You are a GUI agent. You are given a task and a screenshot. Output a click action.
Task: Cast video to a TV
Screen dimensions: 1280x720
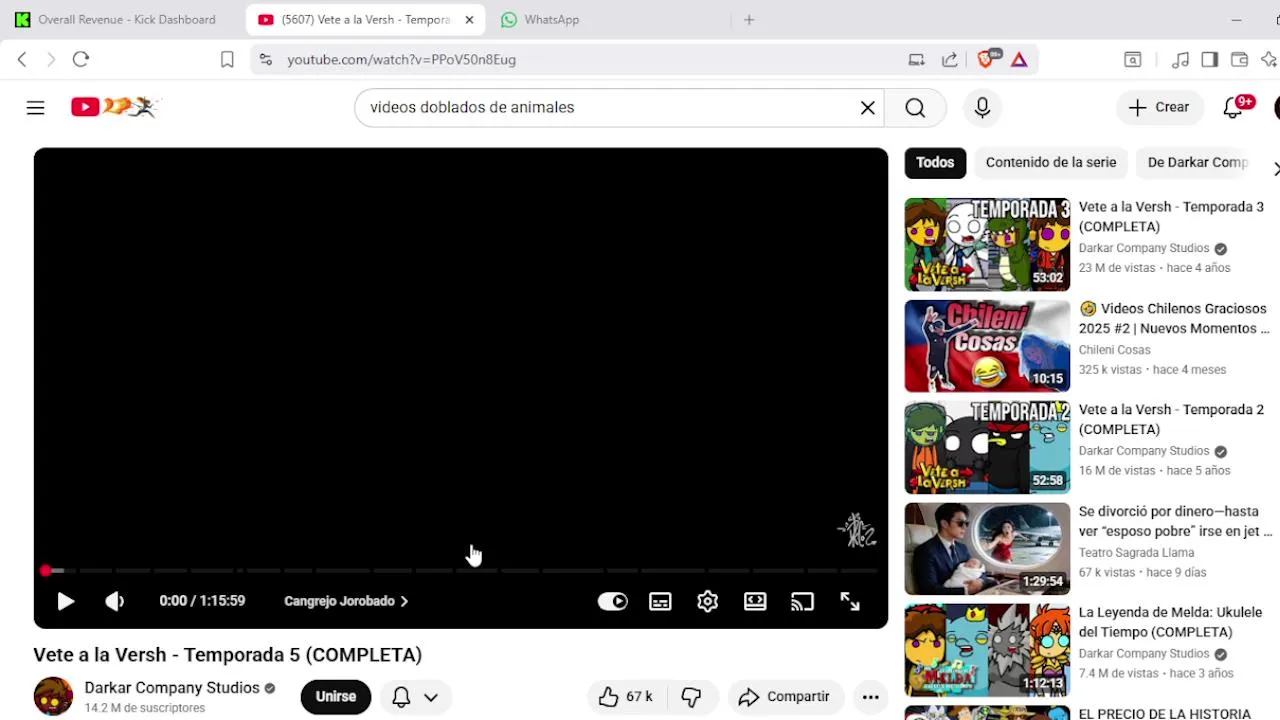pyautogui.click(x=802, y=601)
